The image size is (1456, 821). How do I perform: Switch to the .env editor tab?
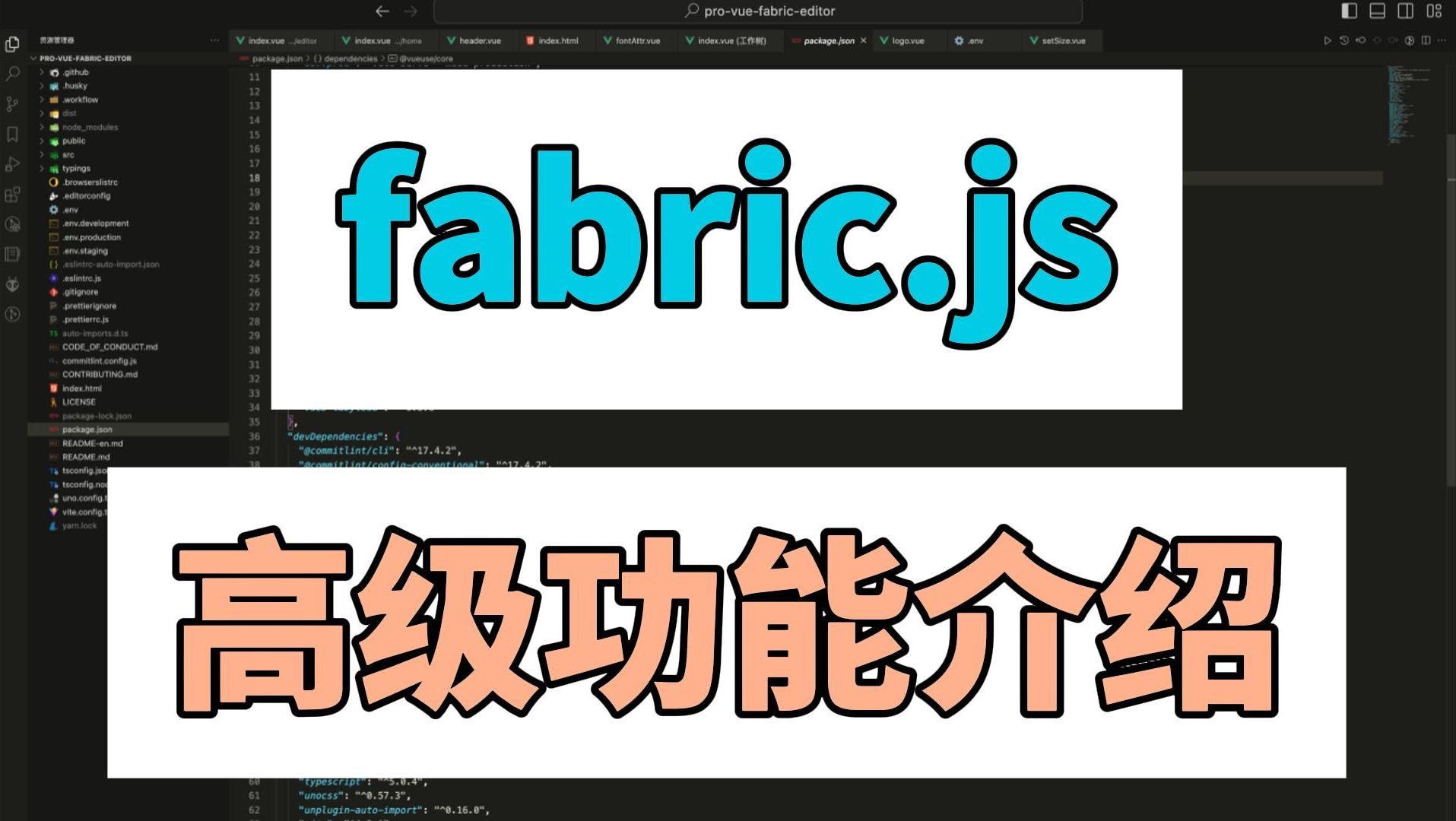click(x=975, y=41)
